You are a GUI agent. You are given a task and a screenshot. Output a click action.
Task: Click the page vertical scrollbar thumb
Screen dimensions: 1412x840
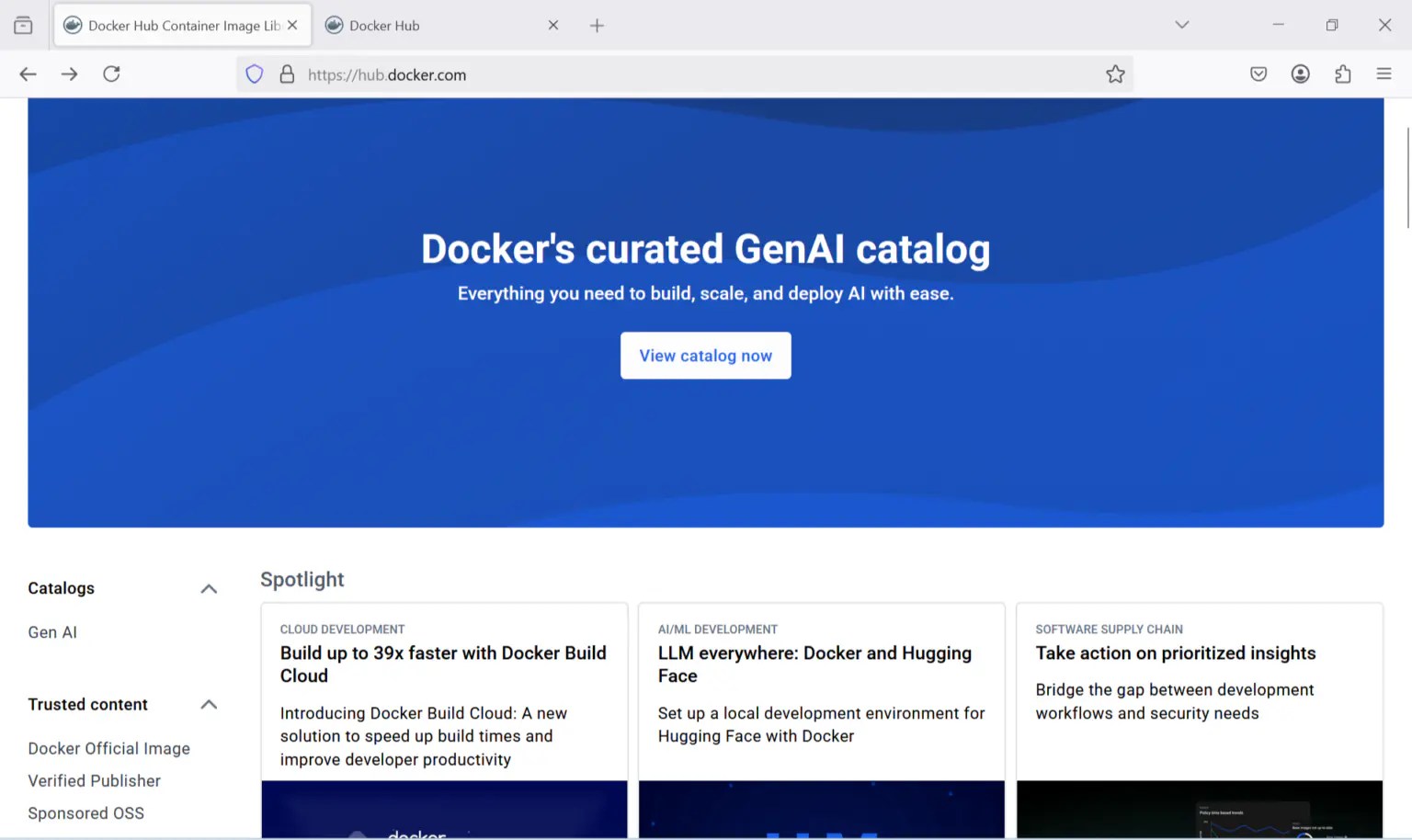click(1407, 177)
